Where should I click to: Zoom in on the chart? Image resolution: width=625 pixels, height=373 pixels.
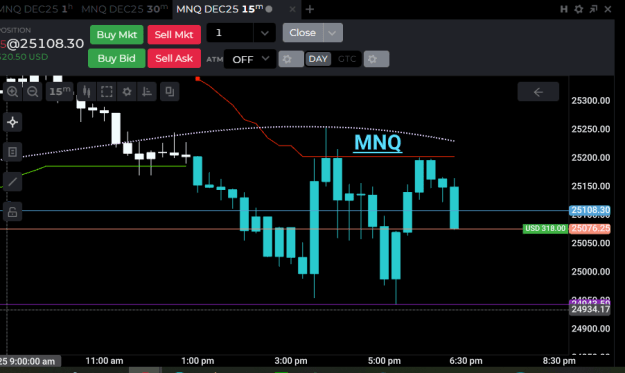pos(13,92)
